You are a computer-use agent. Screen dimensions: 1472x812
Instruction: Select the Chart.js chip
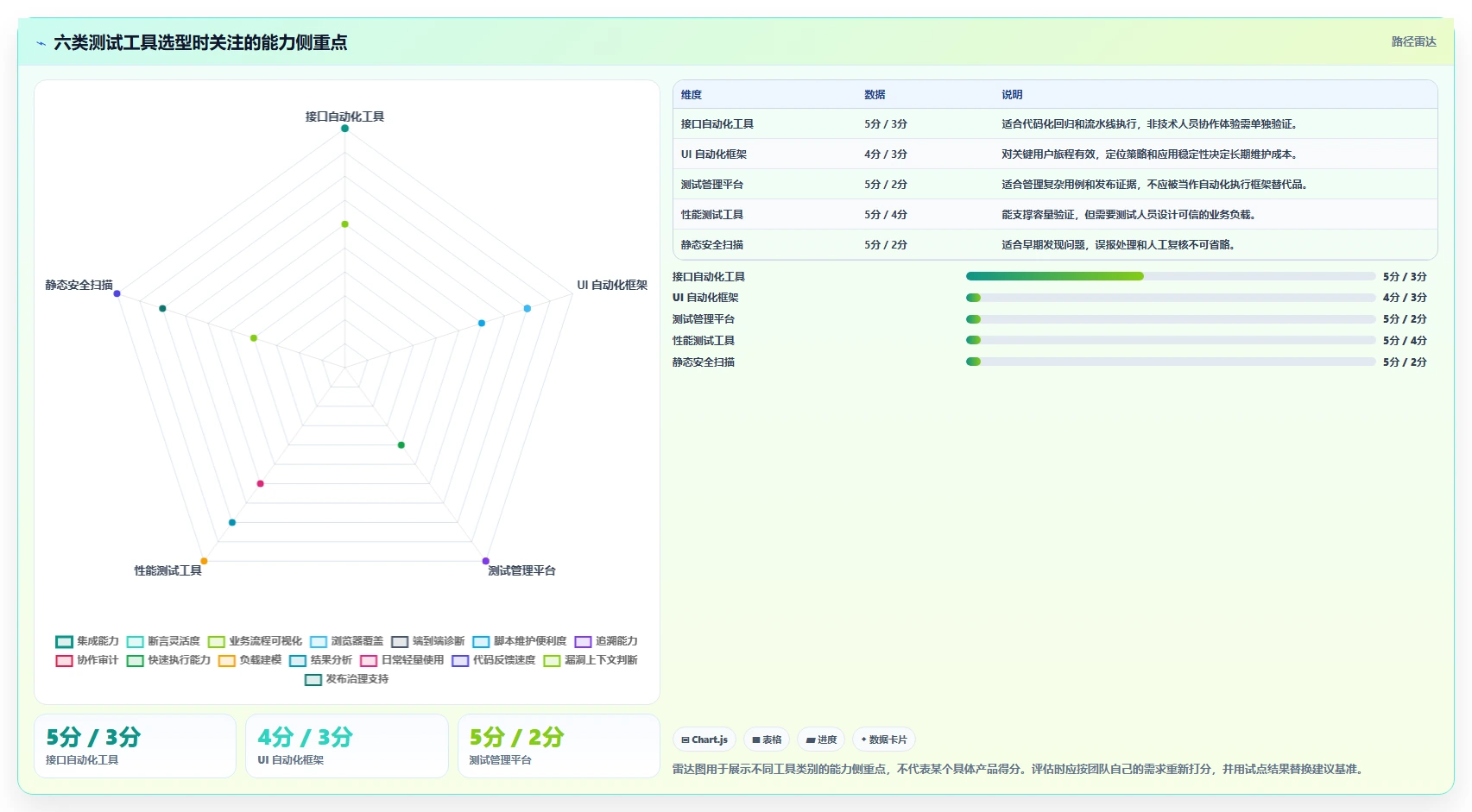704,740
